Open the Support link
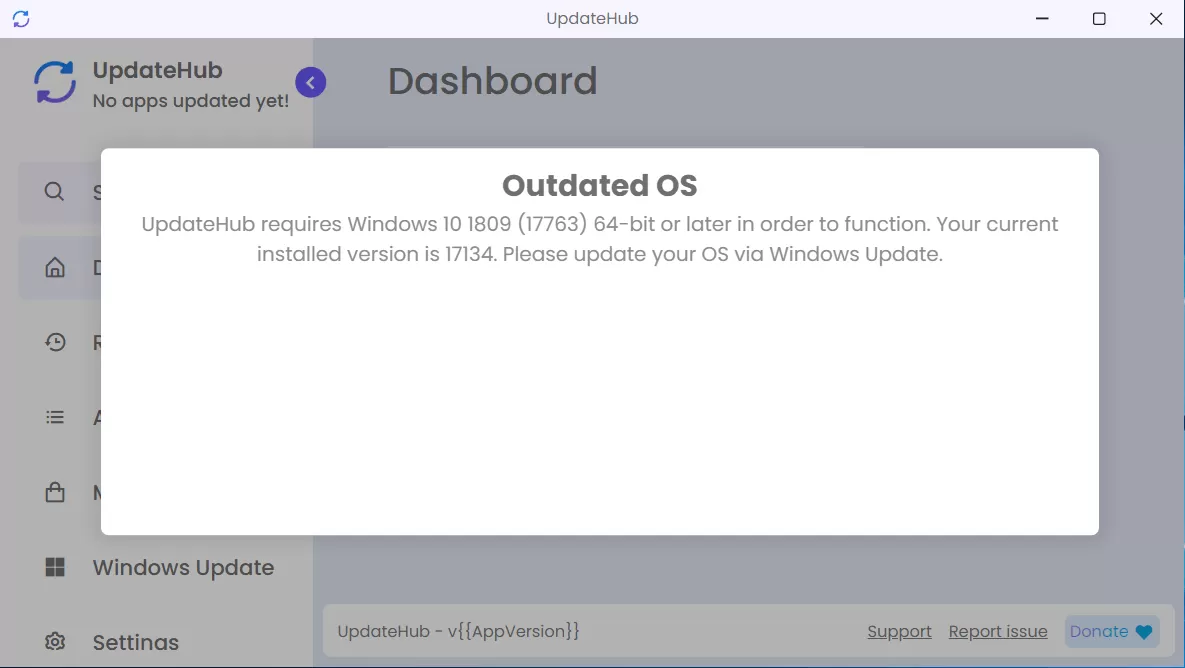Viewport: 1185px width, 668px height. pyautogui.click(x=898, y=631)
